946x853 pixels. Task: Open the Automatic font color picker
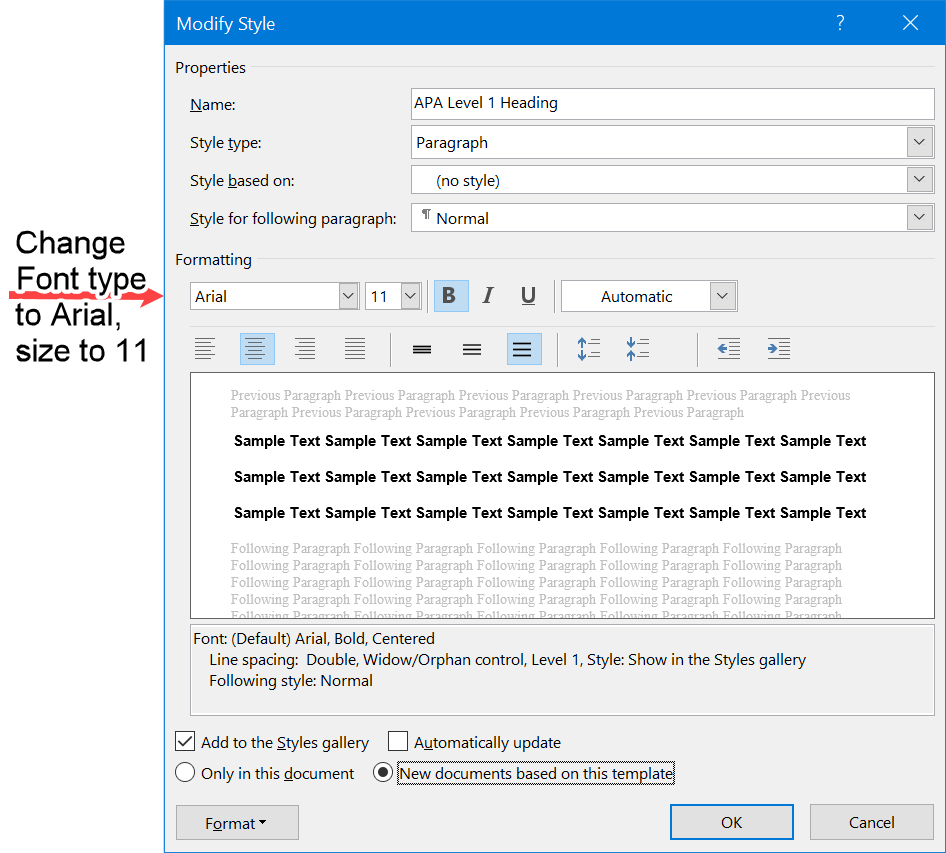coord(722,295)
